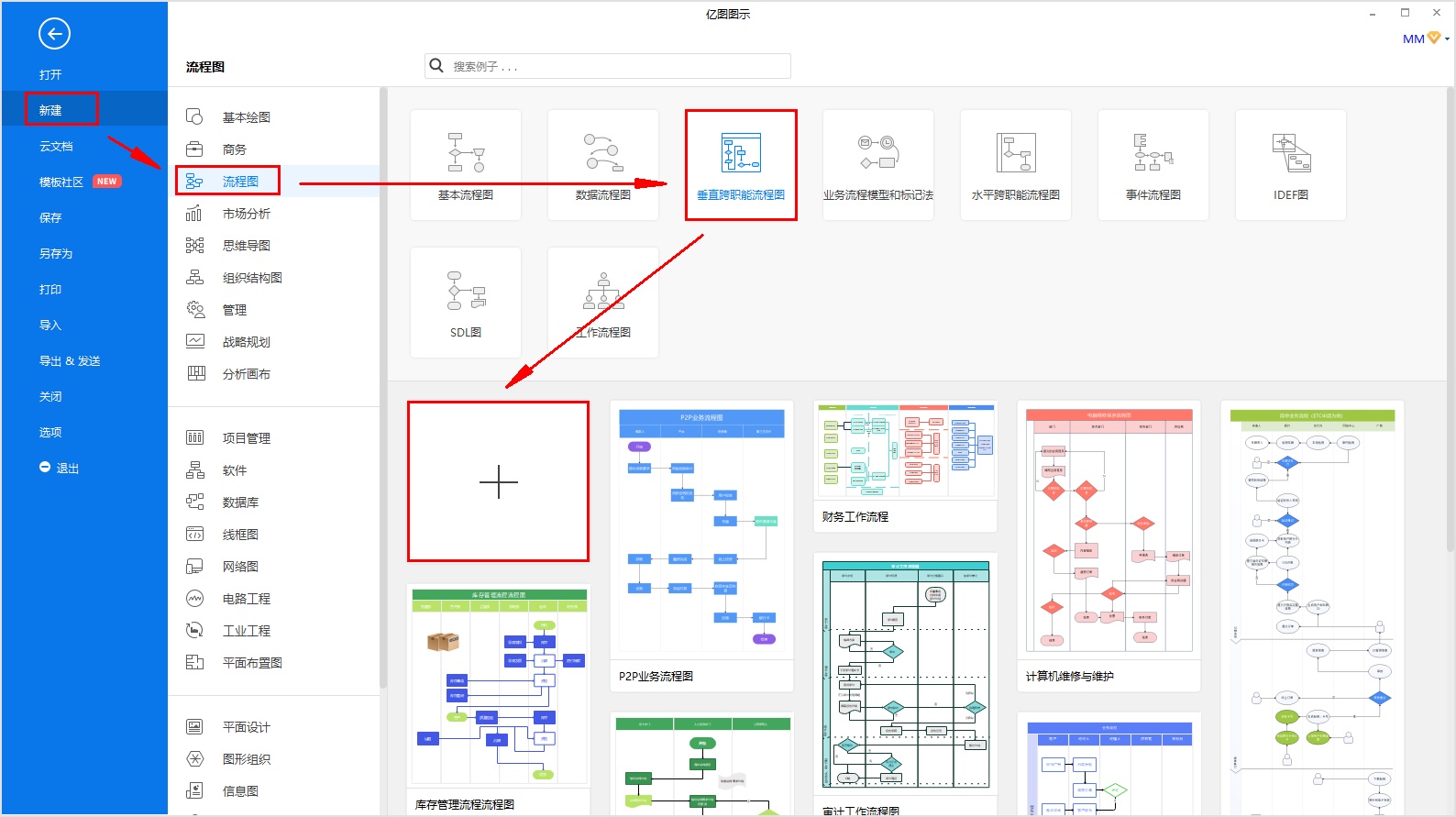Select the 垂直跨职能流程图 template type
The height and width of the screenshot is (817, 1456).
(x=741, y=165)
